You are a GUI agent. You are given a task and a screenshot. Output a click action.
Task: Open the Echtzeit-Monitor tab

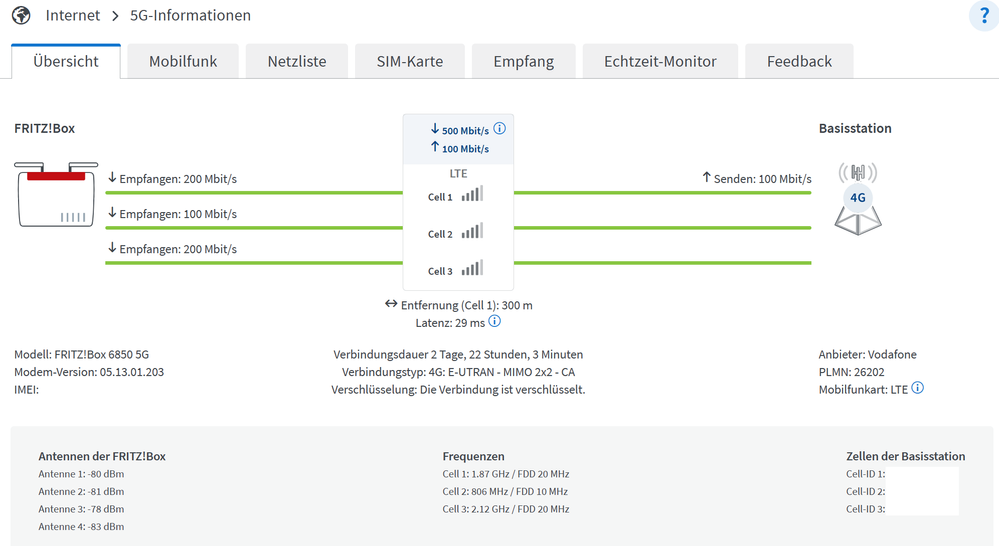click(x=660, y=61)
